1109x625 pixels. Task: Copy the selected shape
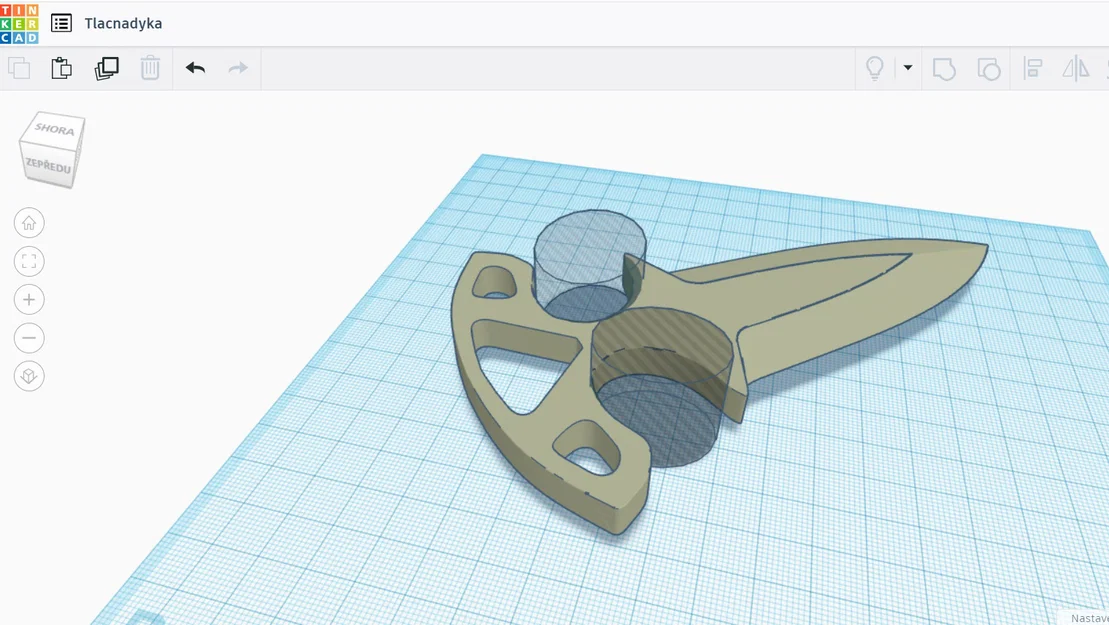(18, 68)
